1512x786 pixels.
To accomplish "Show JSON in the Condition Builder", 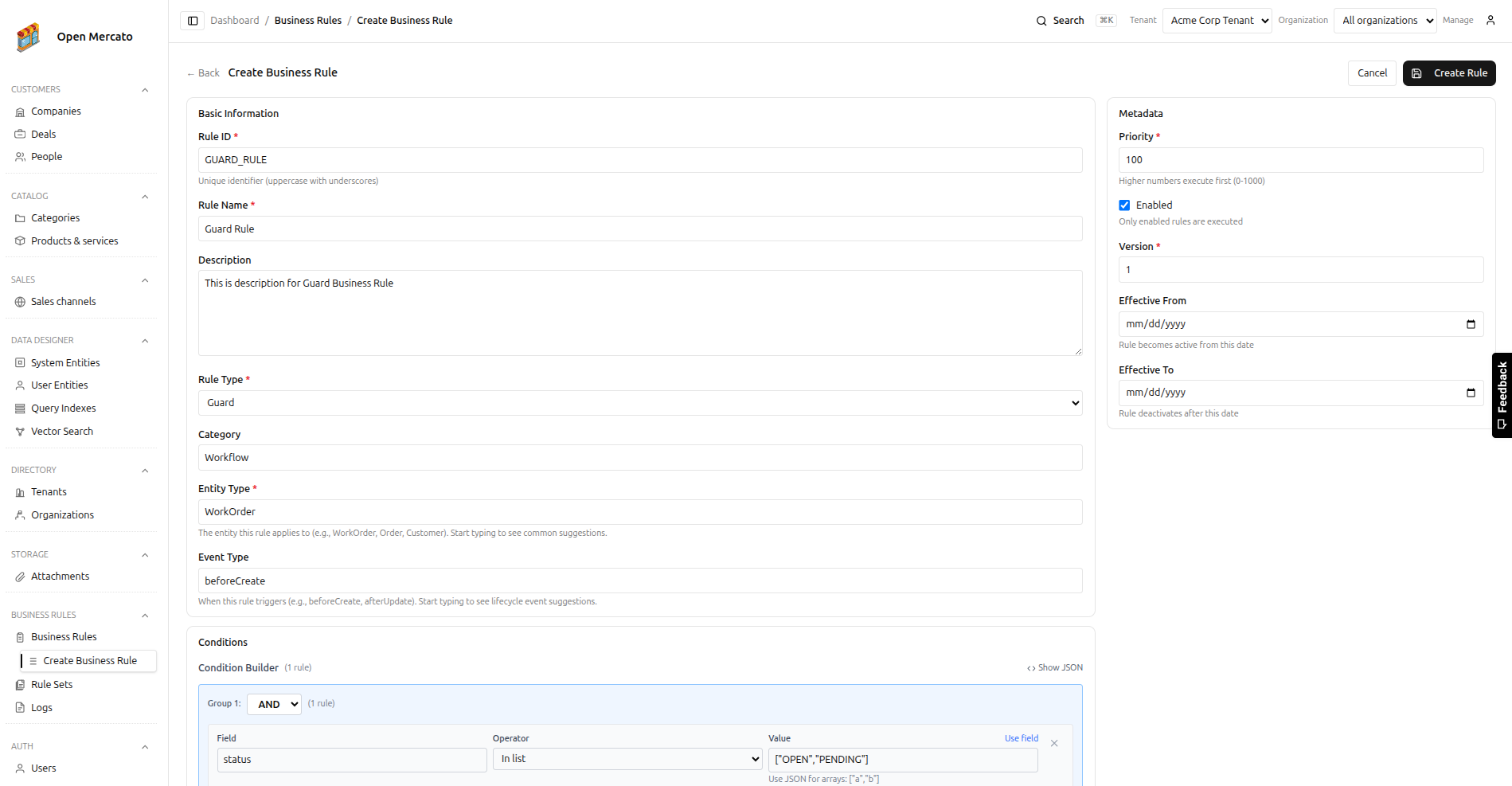I will 1054,667.
